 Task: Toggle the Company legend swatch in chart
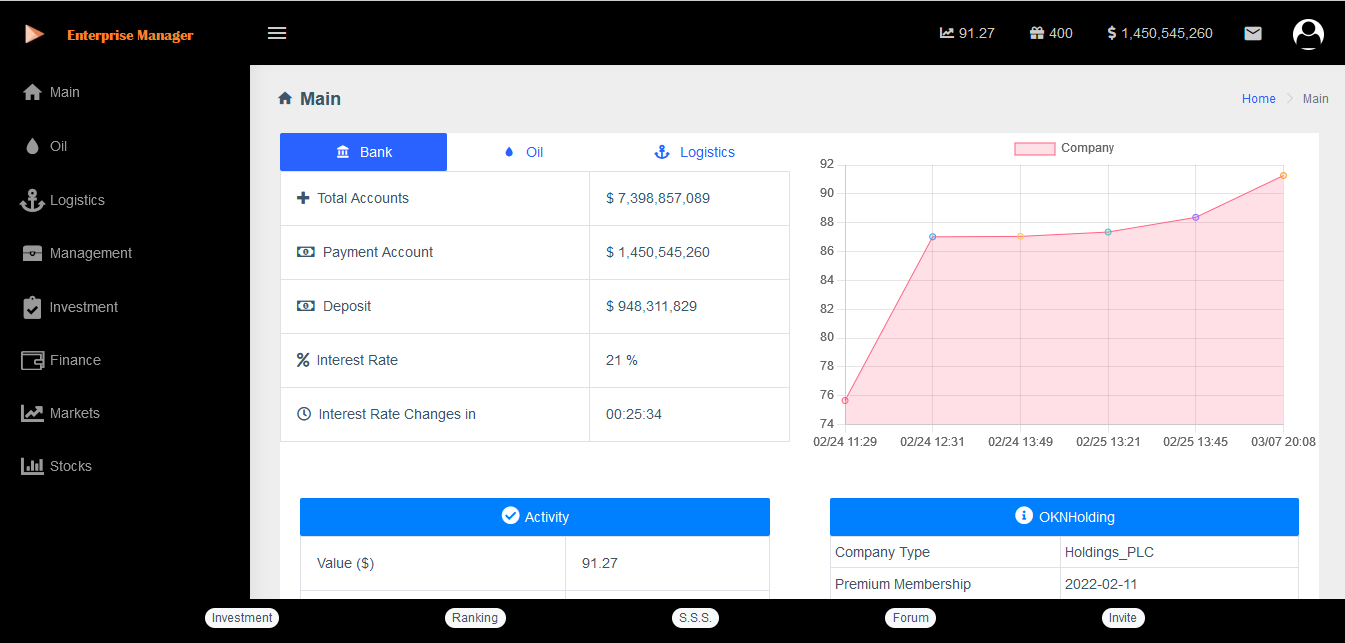[x=1034, y=148]
